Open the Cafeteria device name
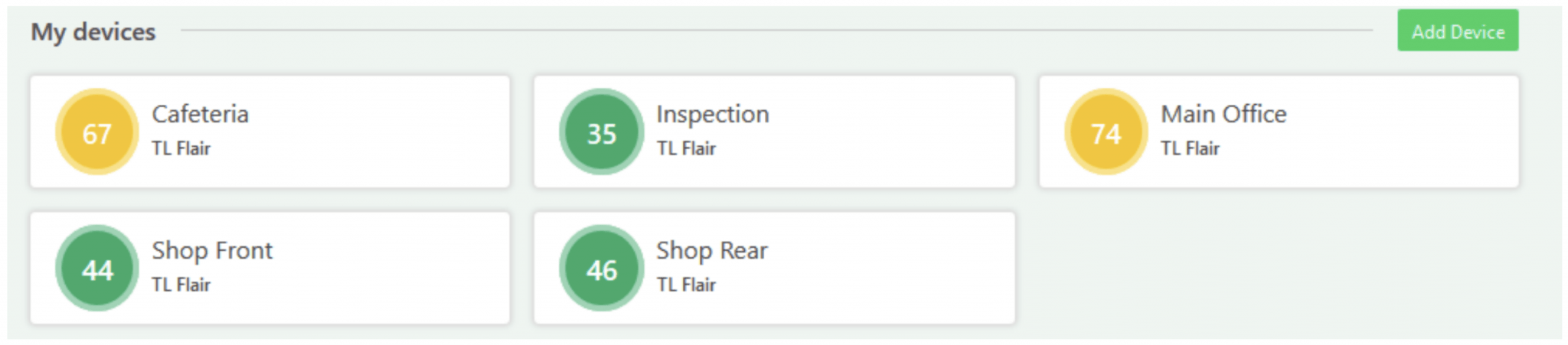Image resolution: width=1568 pixels, height=345 pixels. [200, 114]
